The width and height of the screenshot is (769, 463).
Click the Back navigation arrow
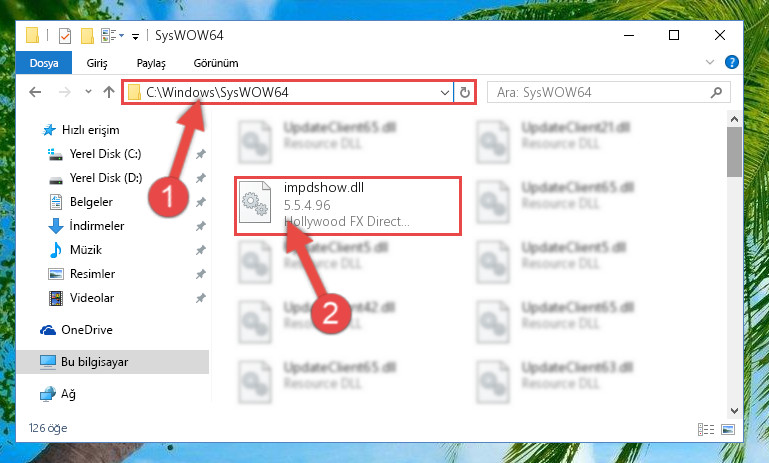(35, 92)
